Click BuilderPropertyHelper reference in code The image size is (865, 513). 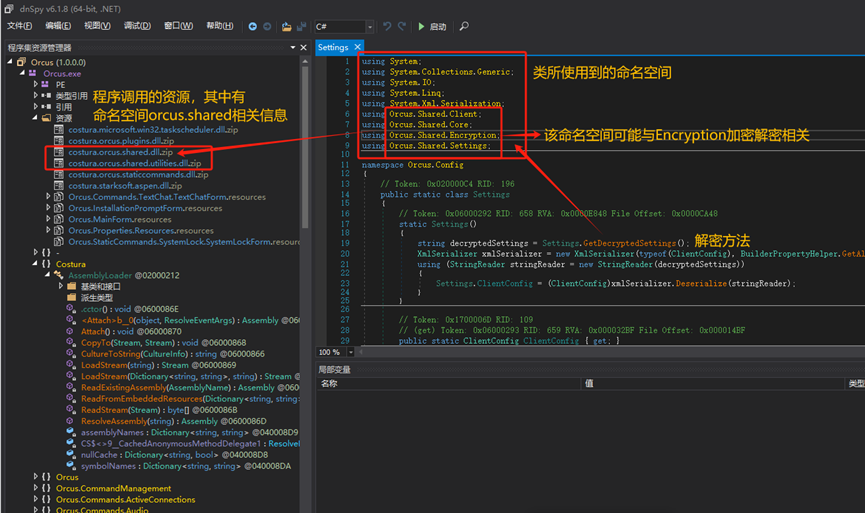click(x=789, y=254)
